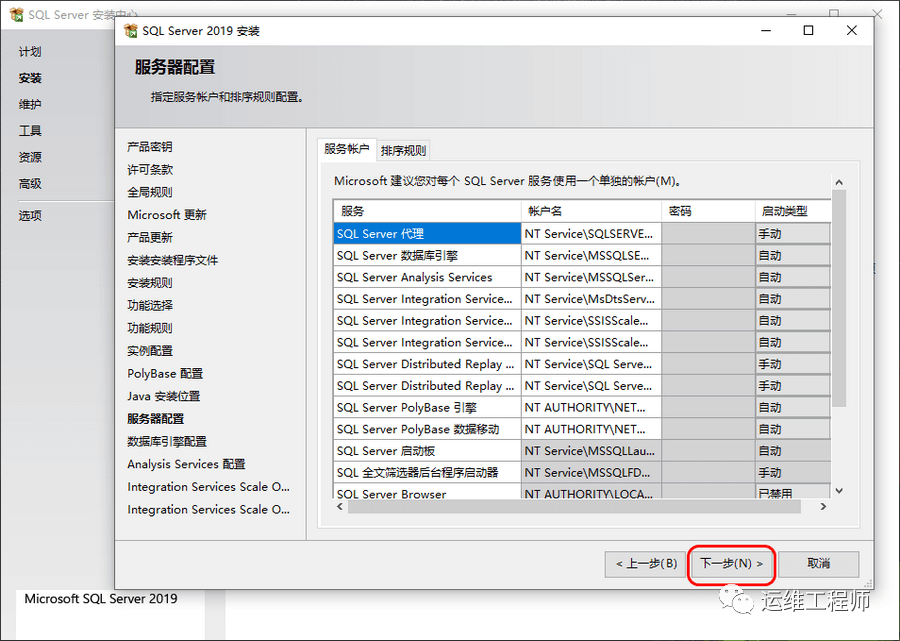
Task: Go back with 上一步(B) button
Action: [646, 564]
